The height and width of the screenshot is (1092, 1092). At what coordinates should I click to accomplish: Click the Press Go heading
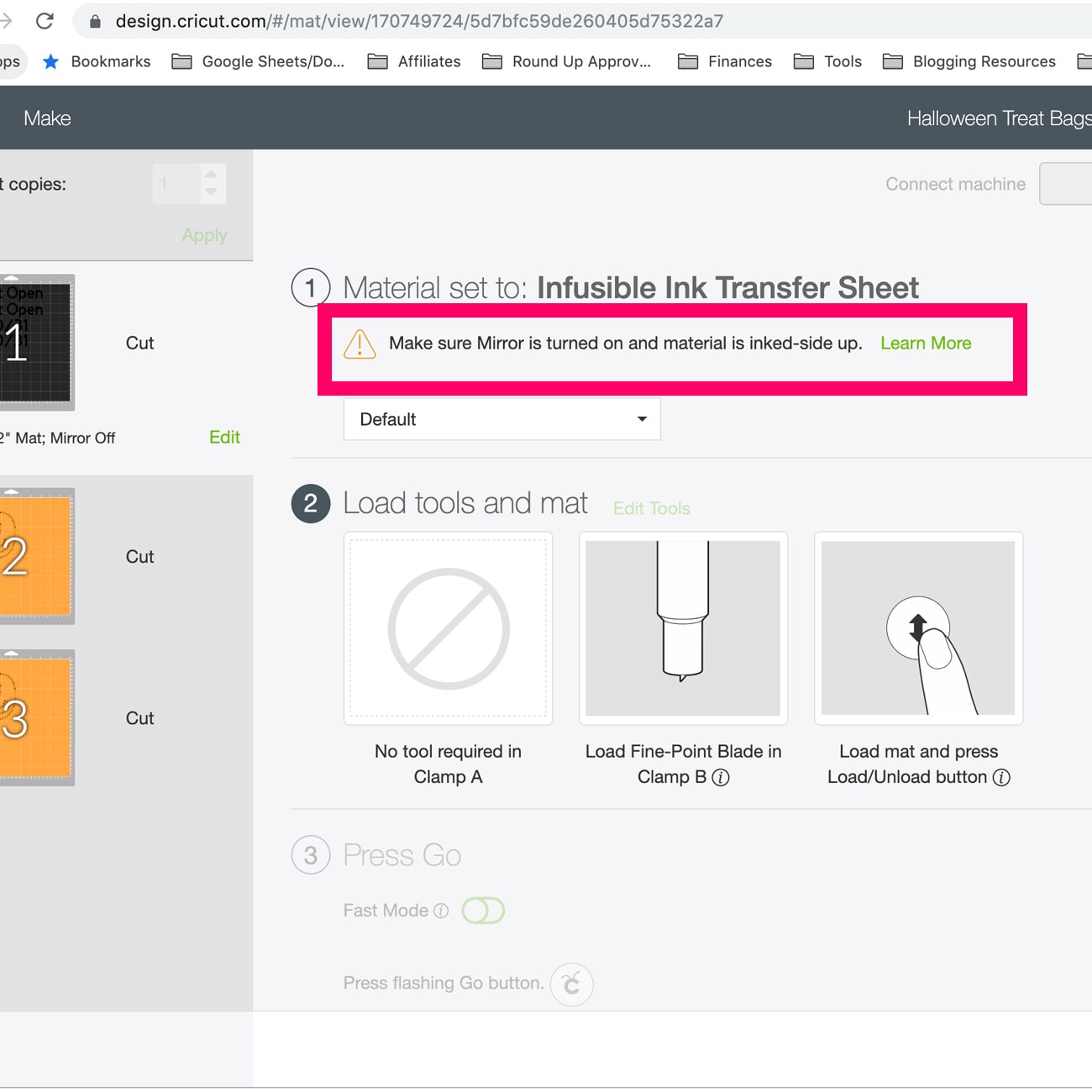[402, 855]
